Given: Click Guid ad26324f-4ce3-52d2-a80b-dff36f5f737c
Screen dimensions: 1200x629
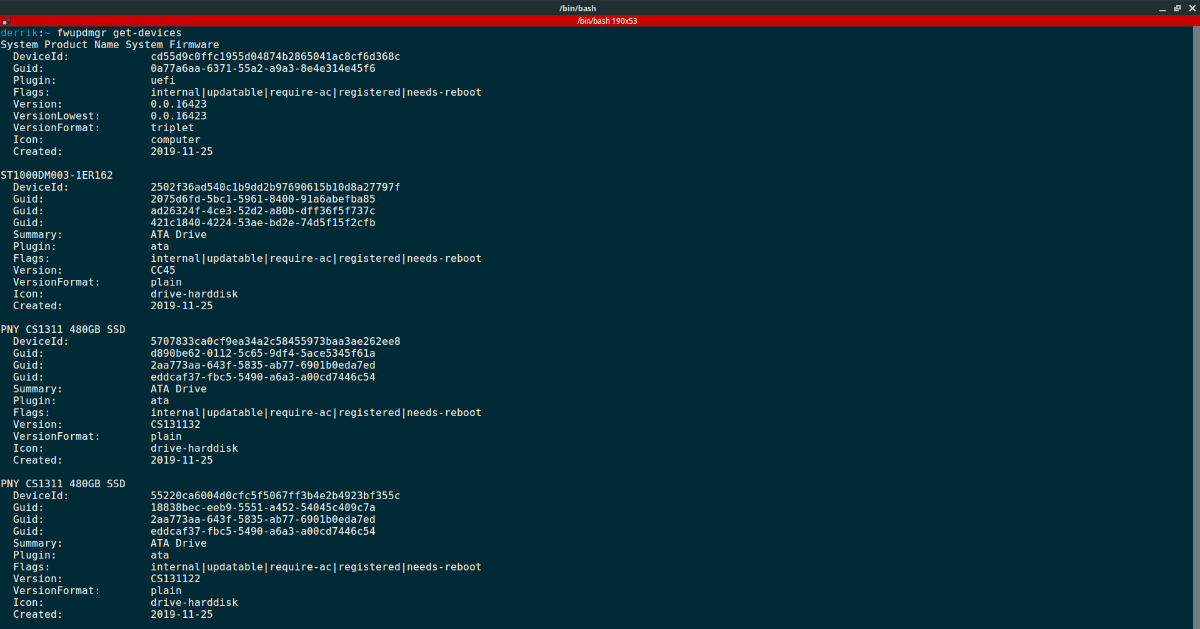Looking at the screenshot, I should tap(263, 211).
